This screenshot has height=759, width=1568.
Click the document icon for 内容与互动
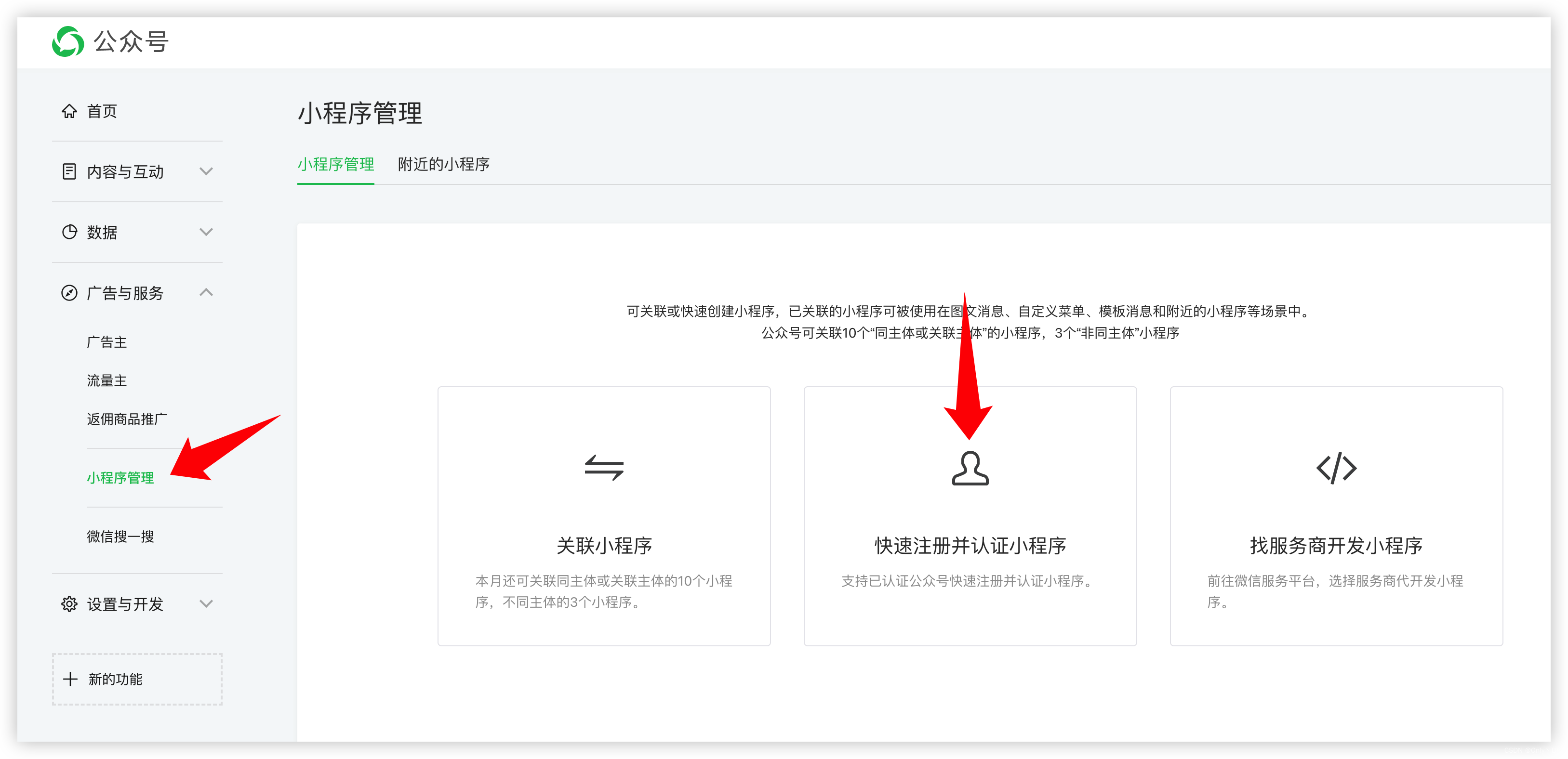(69, 171)
